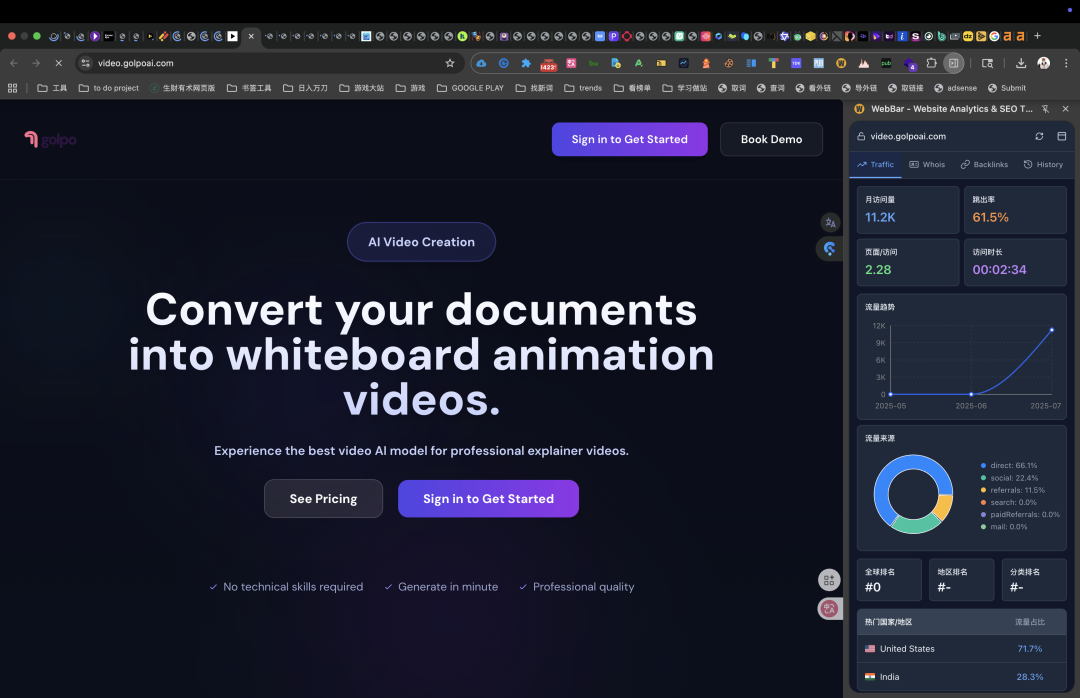
Task: Unpin the WebBar side panel
Action: point(1046,109)
